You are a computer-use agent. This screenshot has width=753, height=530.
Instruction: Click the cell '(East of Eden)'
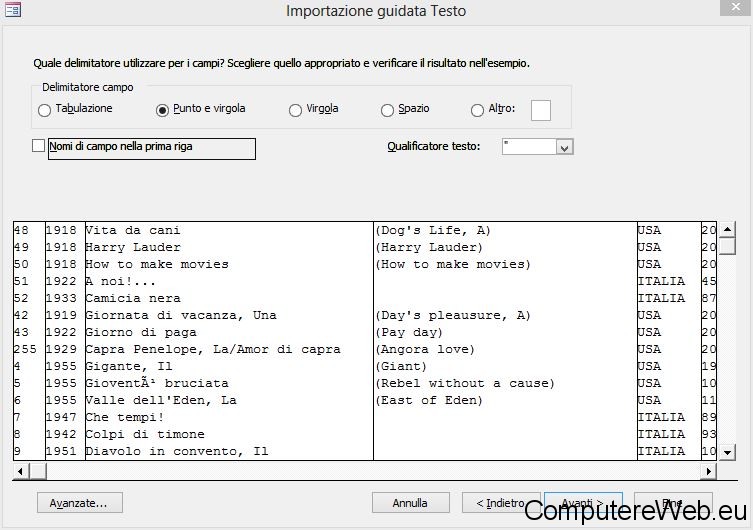click(429, 400)
